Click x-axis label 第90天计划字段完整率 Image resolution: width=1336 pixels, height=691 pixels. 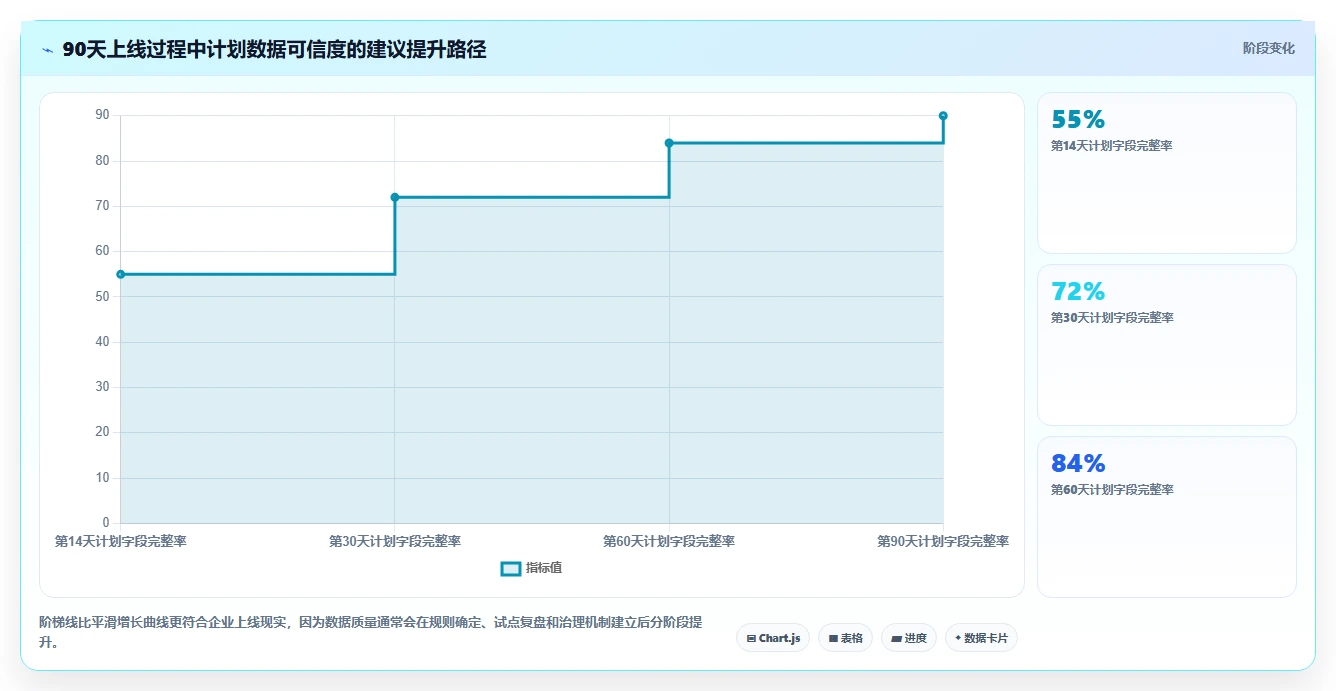click(943, 541)
